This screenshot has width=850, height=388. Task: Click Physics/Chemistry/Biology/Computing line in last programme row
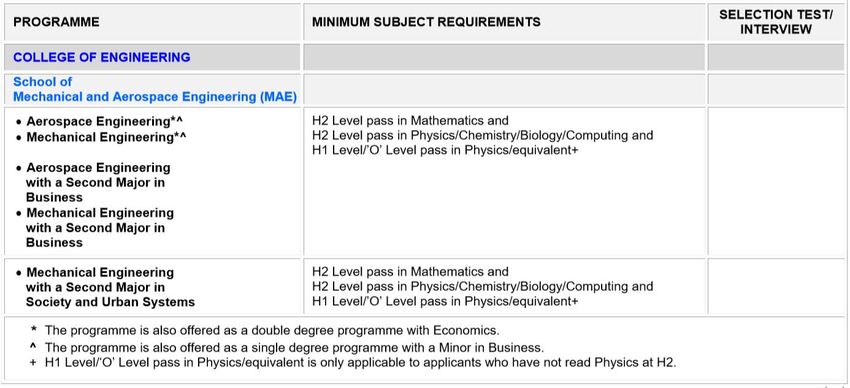[x=482, y=286]
